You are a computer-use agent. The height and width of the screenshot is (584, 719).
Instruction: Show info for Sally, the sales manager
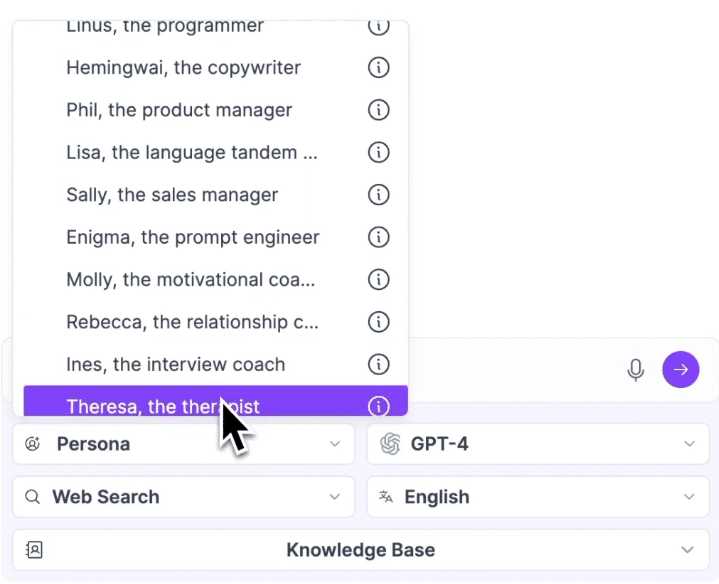click(x=378, y=195)
